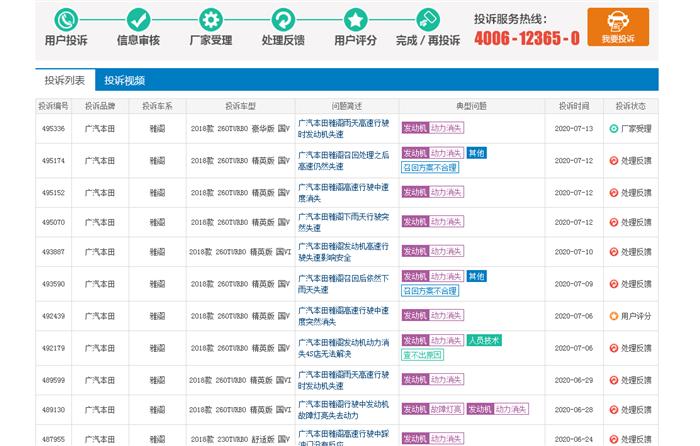
Task: Click the 信息审核 checkmark step icon
Action: click(x=138, y=20)
